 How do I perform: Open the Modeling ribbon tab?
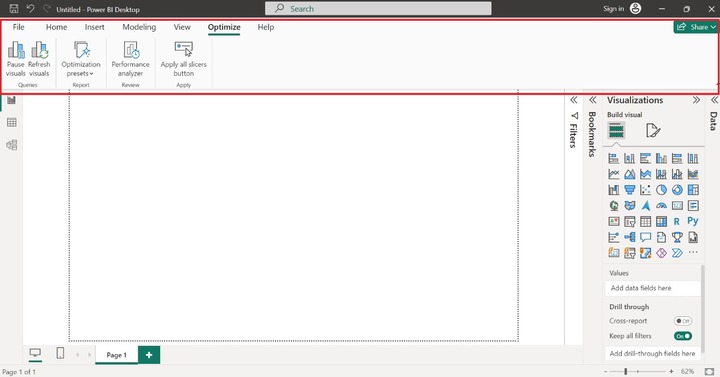[x=139, y=27]
